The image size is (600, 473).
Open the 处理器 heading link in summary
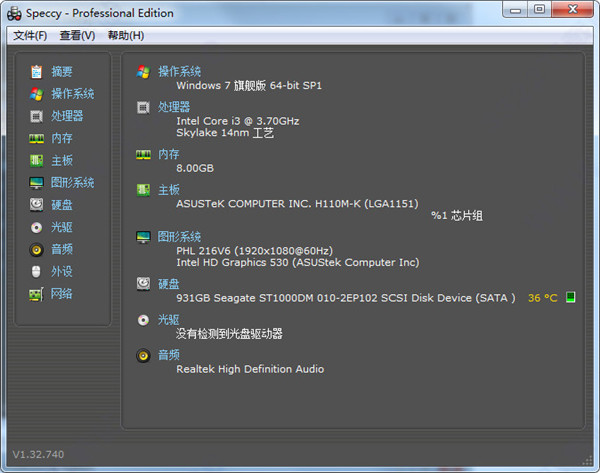(x=174, y=107)
